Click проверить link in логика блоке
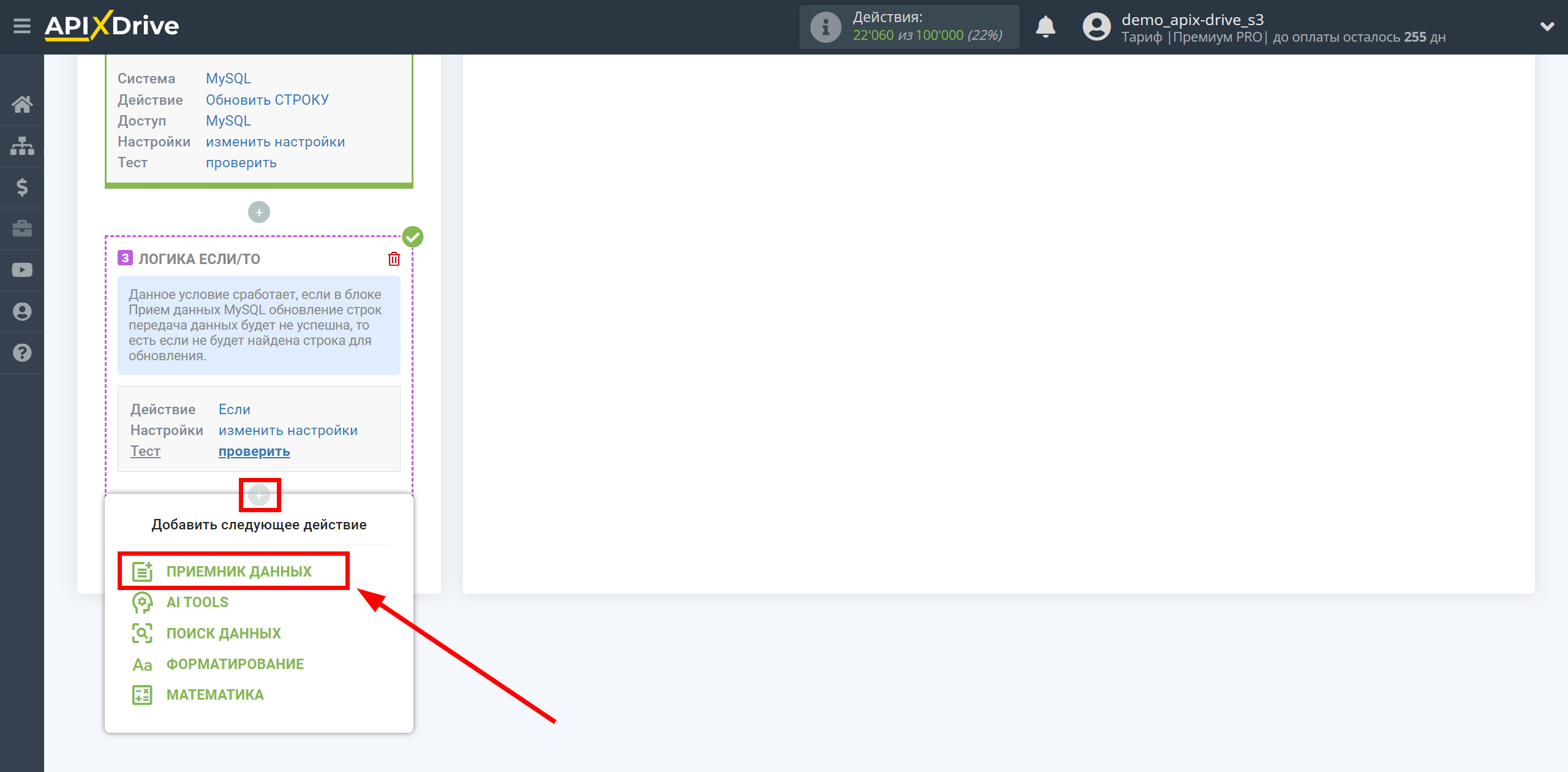 (254, 451)
